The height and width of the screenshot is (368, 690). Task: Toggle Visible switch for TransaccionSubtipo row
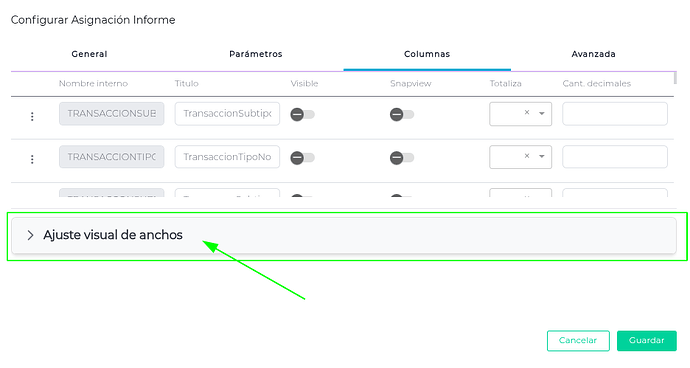click(302, 114)
